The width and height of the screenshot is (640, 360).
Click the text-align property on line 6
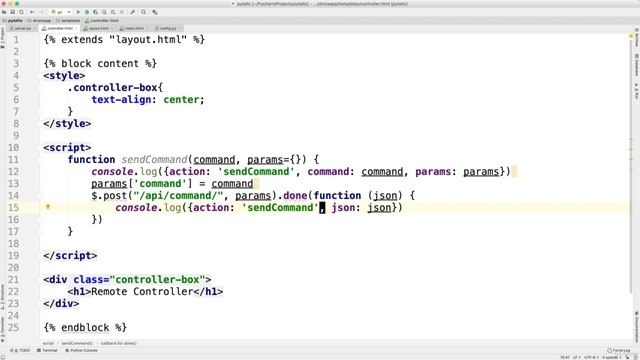pos(121,100)
